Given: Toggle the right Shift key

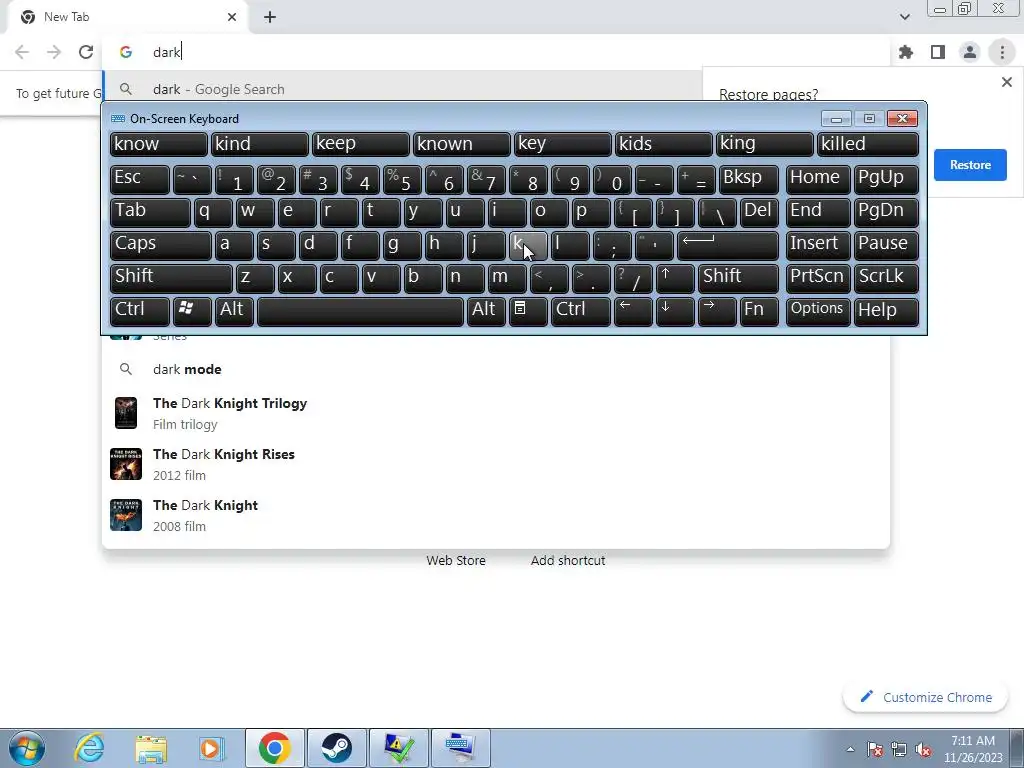Looking at the screenshot, I should [x=738, y=278].
